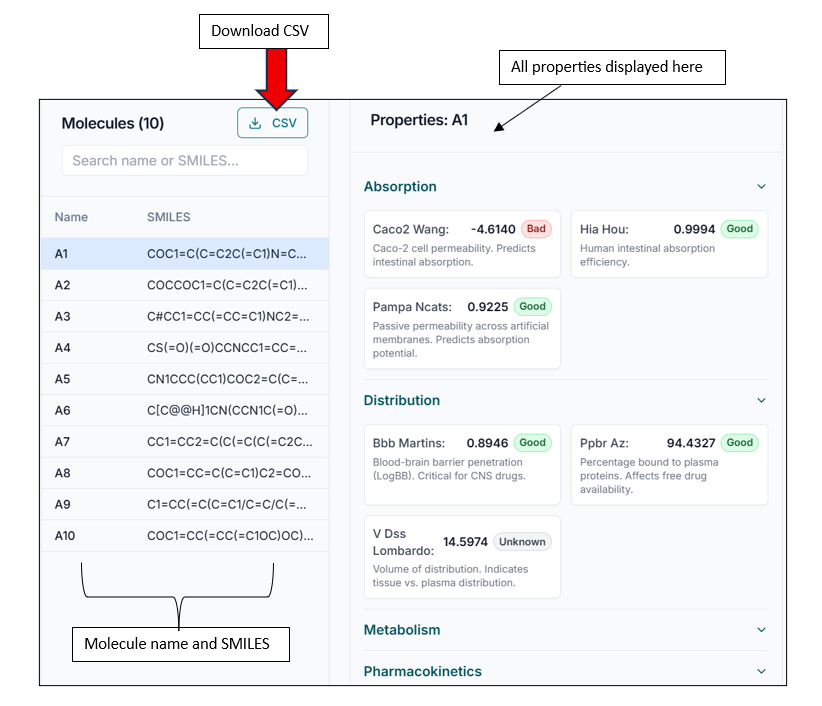
Task: Click the Unknown badge on V Dss Lombardo
Action: (522, 542)
